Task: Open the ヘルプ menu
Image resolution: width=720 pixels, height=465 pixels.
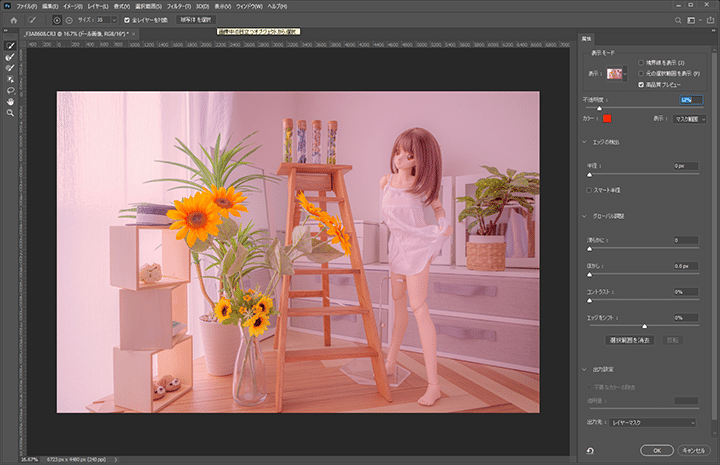Action: coord(277,6)
